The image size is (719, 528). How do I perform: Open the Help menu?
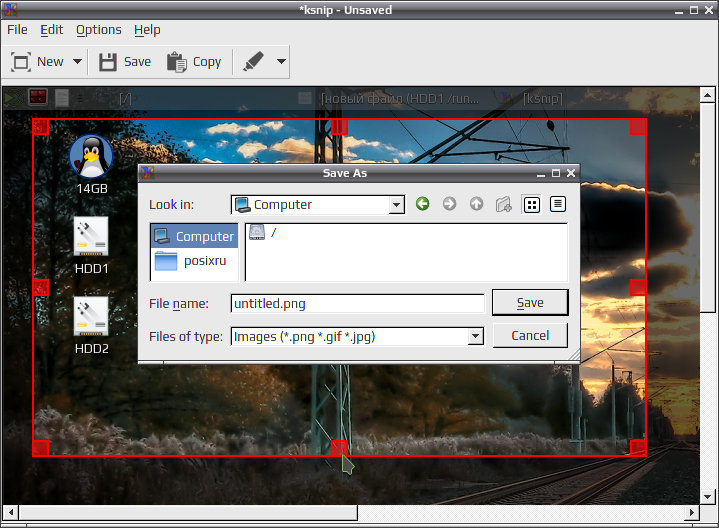tap(147, 30)
